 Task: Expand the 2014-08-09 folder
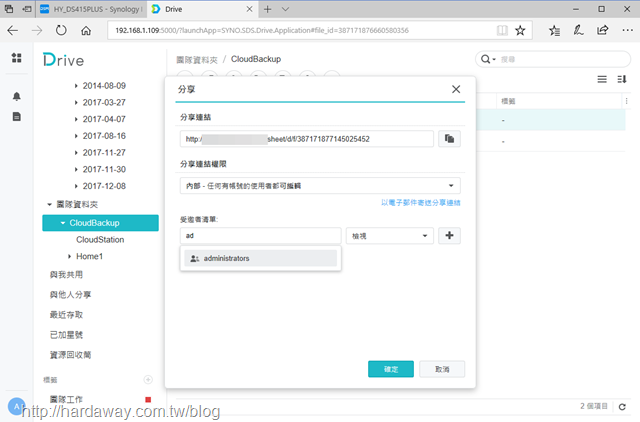(x=76, y=86)
